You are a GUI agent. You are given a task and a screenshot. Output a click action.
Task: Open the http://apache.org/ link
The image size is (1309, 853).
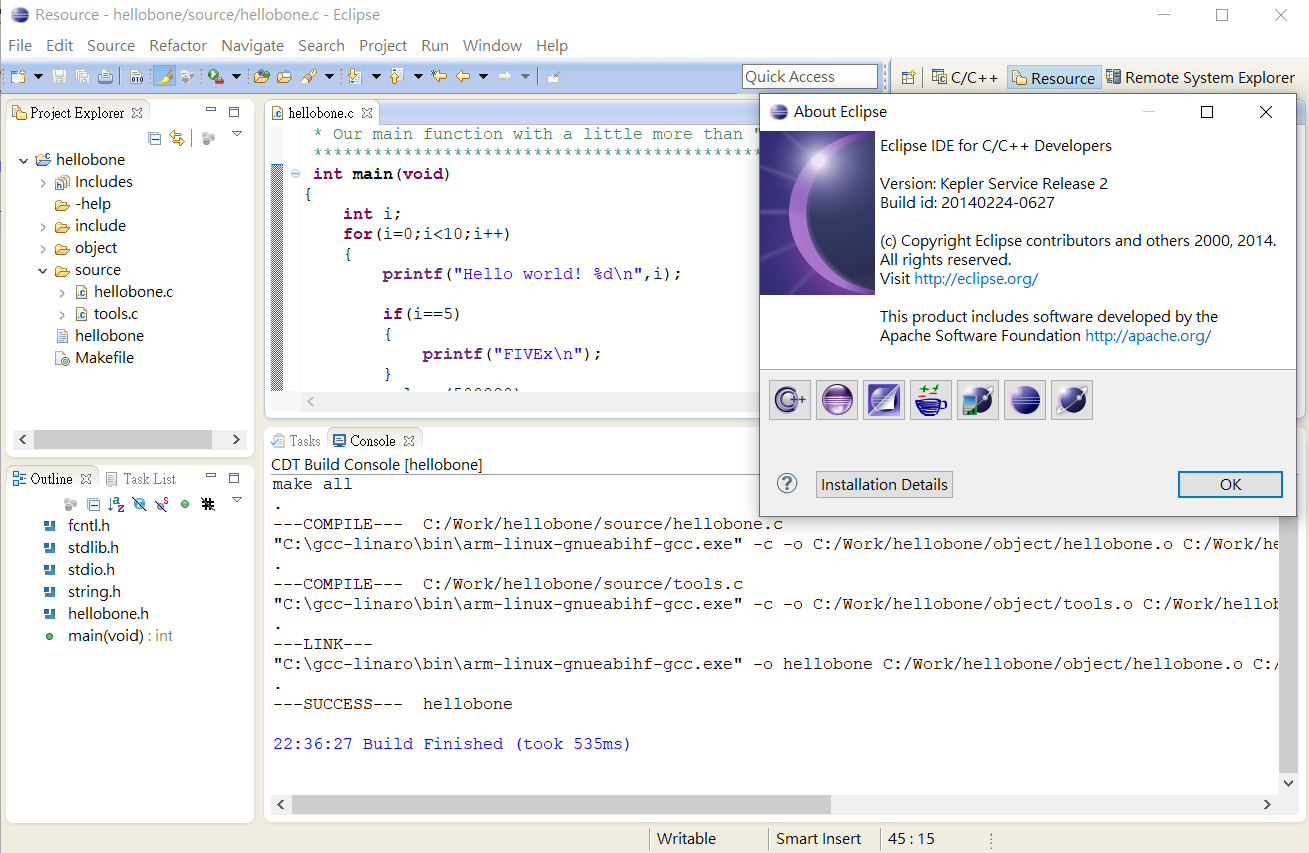click(1148, 336)
